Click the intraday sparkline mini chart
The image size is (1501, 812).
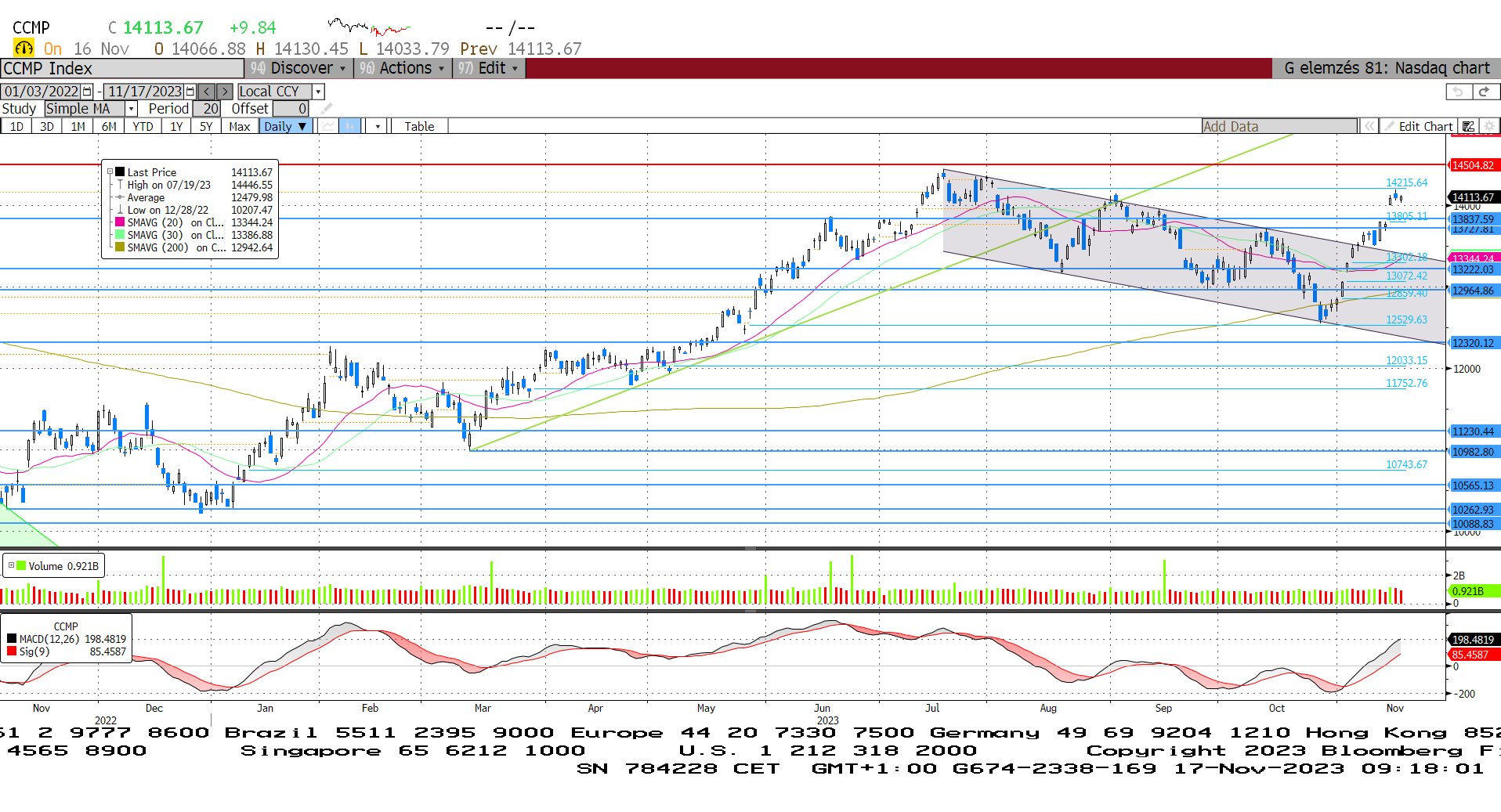point(368,28)
